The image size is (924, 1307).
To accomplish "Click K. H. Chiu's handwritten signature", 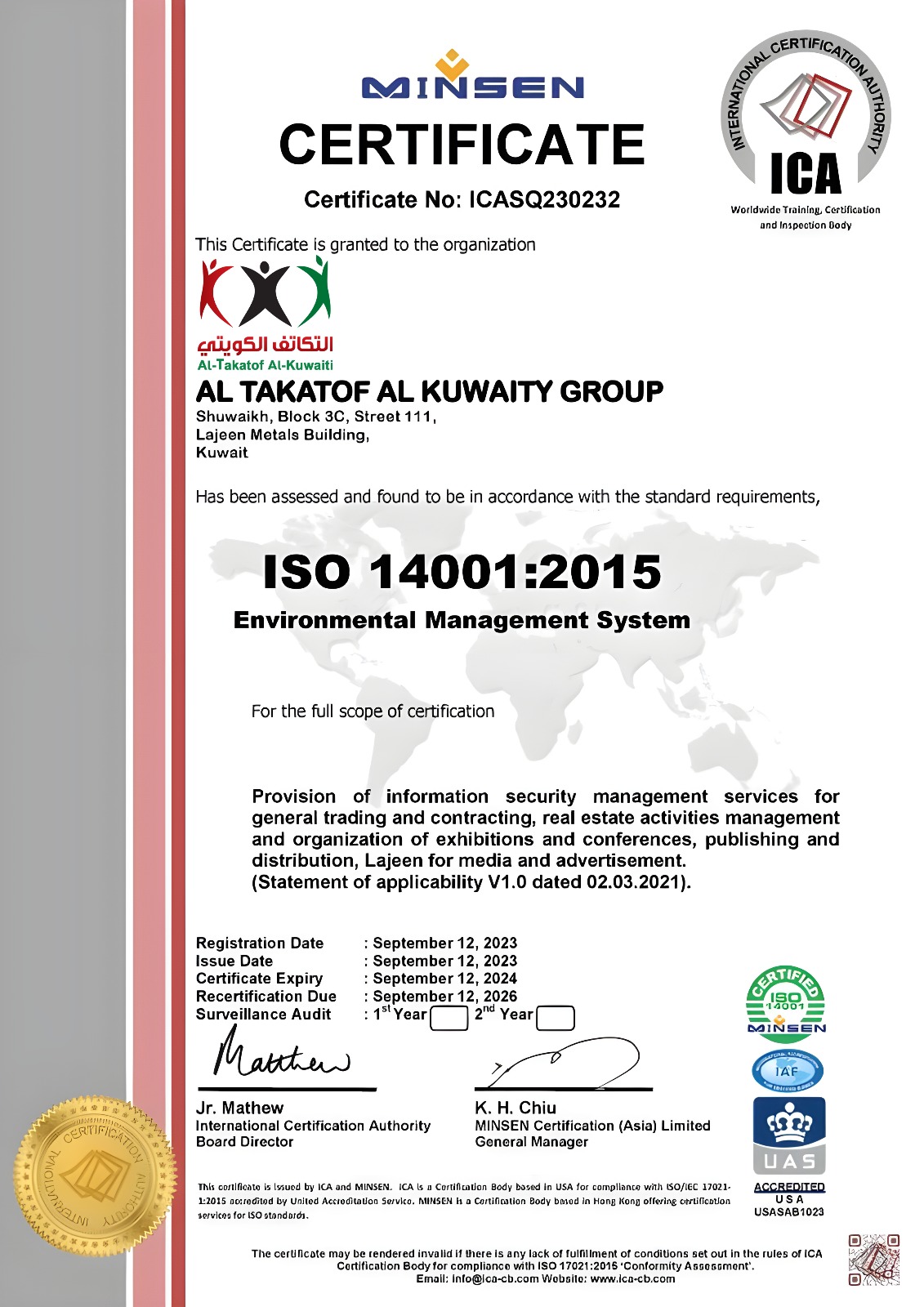I will 564,1062.
